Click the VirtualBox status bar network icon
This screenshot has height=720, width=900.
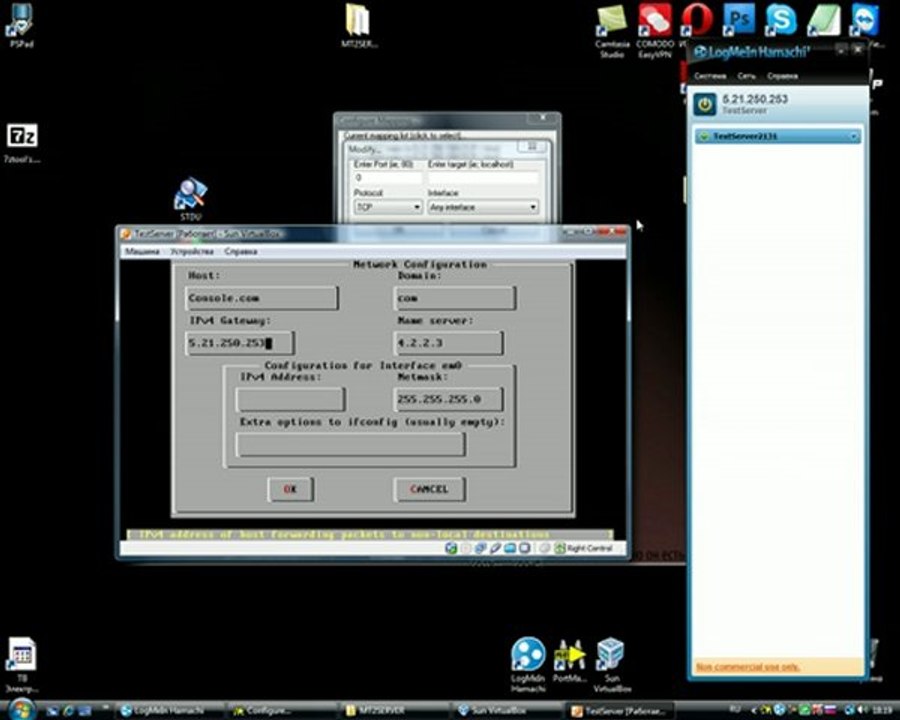click(480, 548)
